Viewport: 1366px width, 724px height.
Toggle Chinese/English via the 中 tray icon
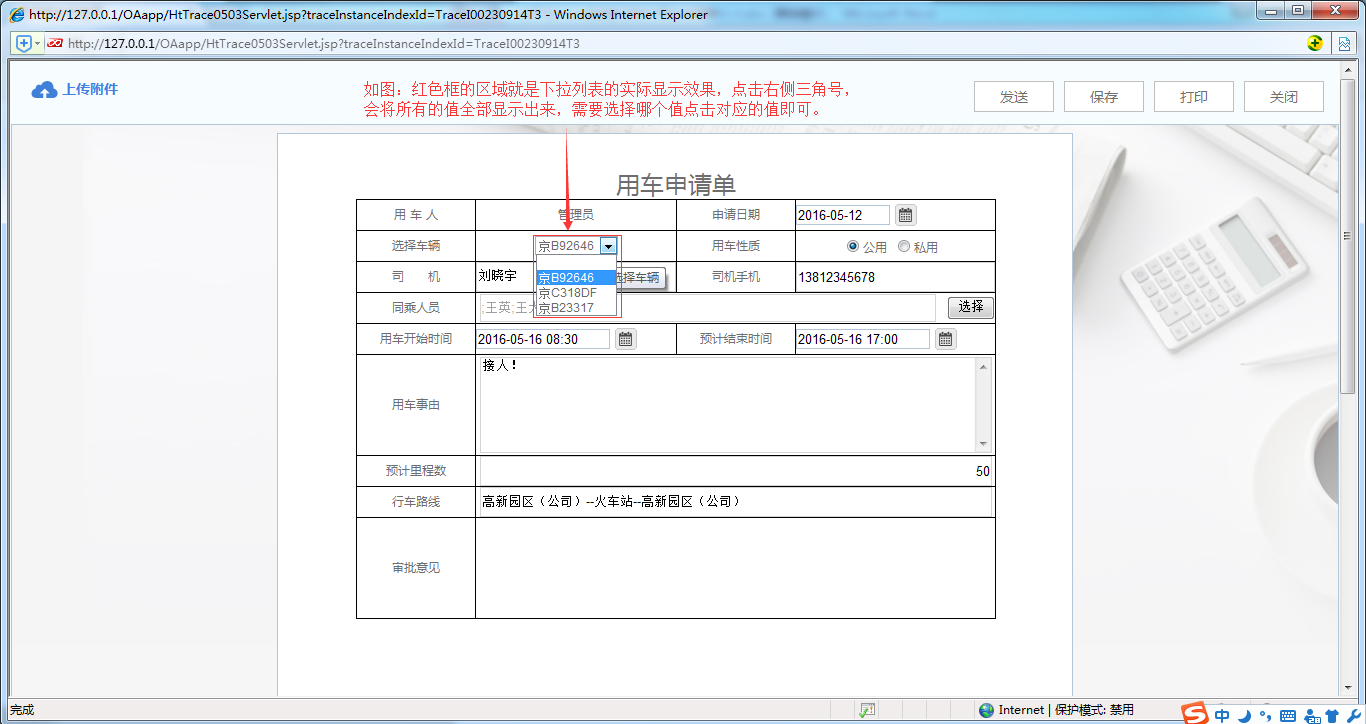(x=1222, y=716)
